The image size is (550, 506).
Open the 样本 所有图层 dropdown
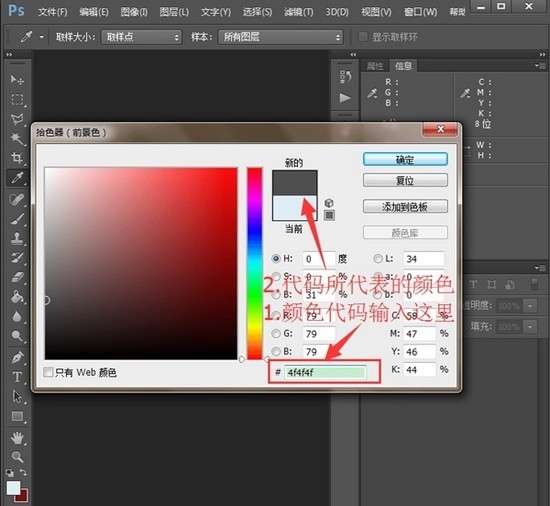280,37
